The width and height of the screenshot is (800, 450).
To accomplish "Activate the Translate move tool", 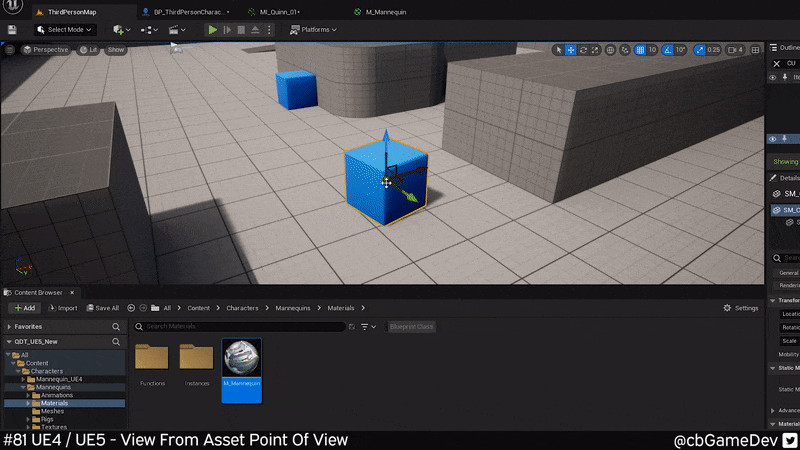I will point(571,49).
